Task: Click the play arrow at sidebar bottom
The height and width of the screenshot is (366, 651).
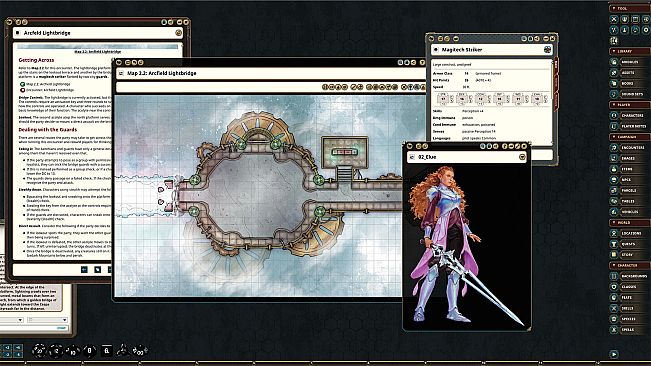Action: click(614, 354)
